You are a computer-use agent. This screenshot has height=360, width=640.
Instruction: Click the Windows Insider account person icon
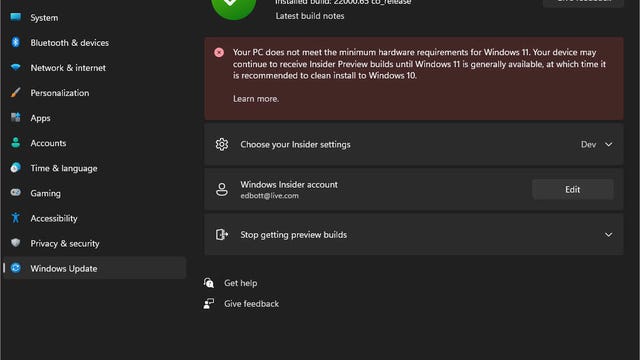(222, 189)
